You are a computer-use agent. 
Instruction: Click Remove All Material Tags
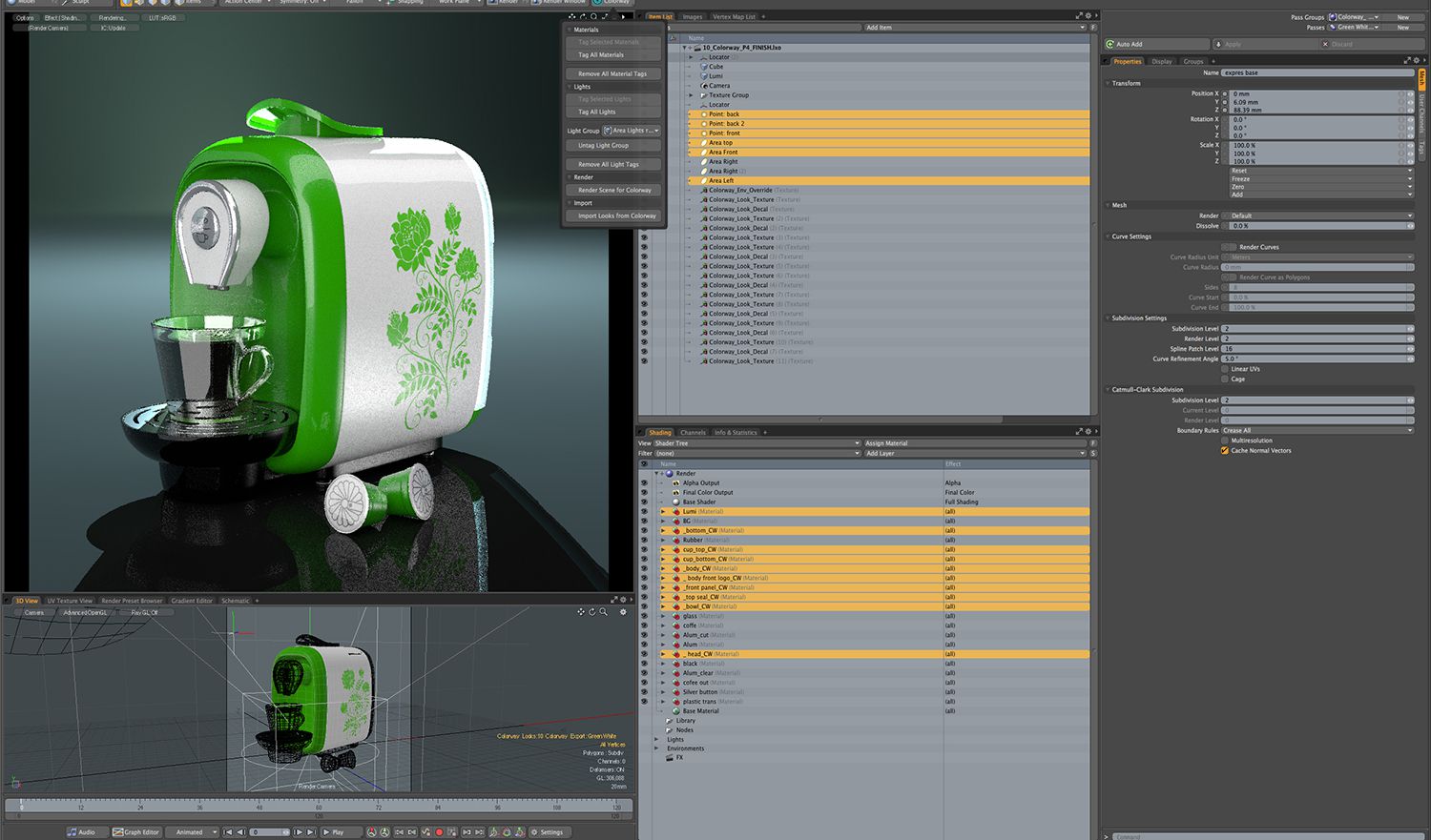[x=612, y=73]
